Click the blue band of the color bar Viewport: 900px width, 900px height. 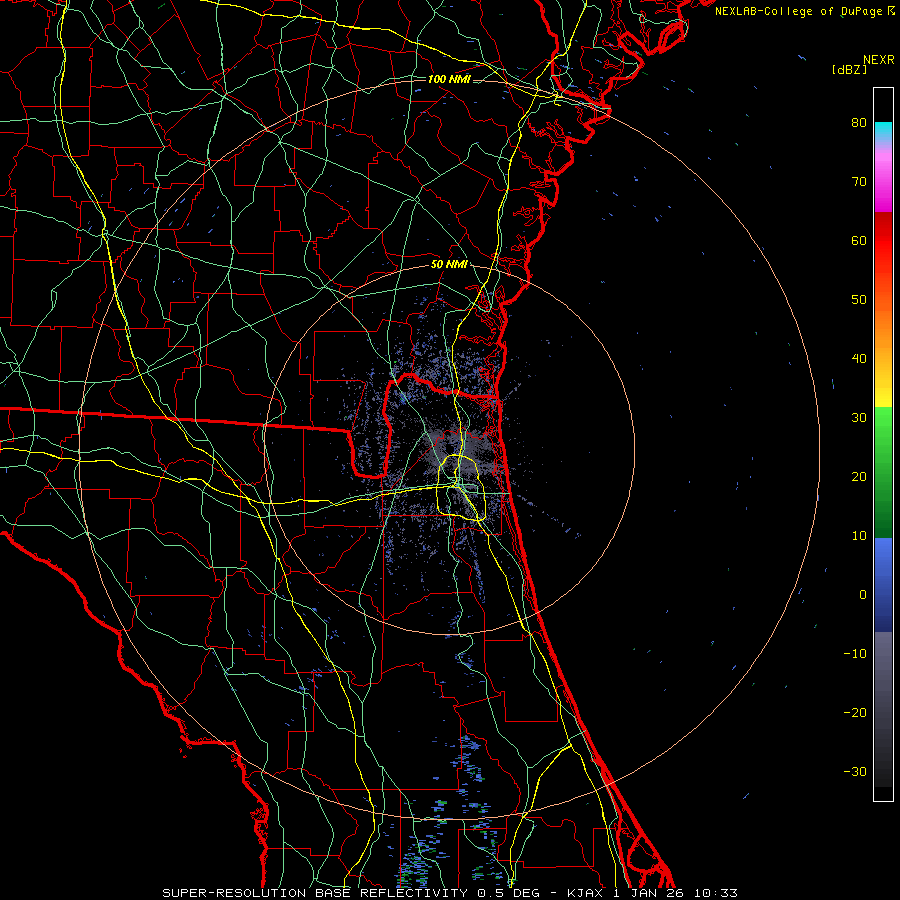[883, 585]
